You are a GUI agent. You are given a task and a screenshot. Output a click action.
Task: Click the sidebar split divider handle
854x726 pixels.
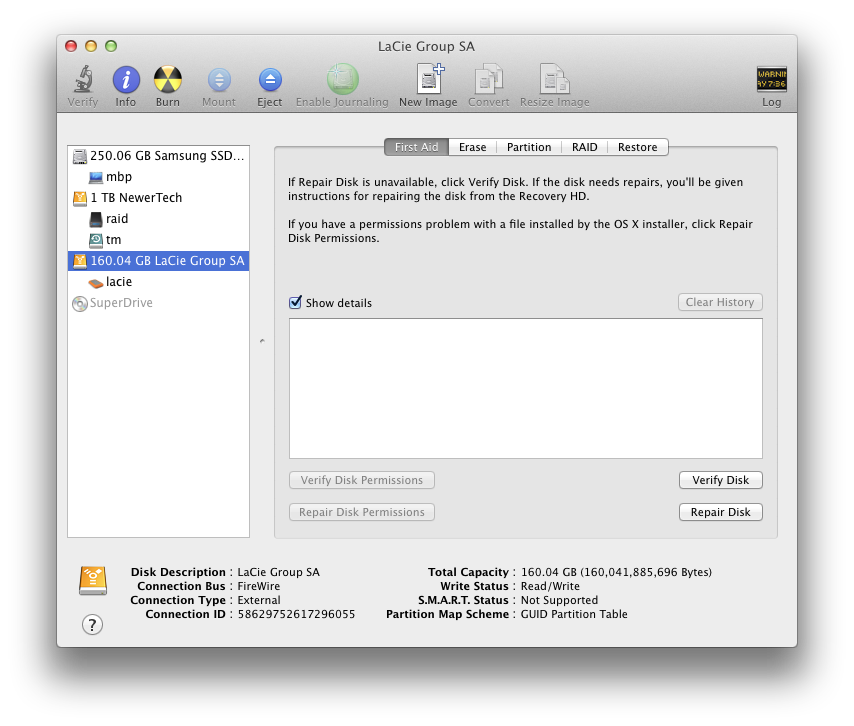click(x=262, y=341)
